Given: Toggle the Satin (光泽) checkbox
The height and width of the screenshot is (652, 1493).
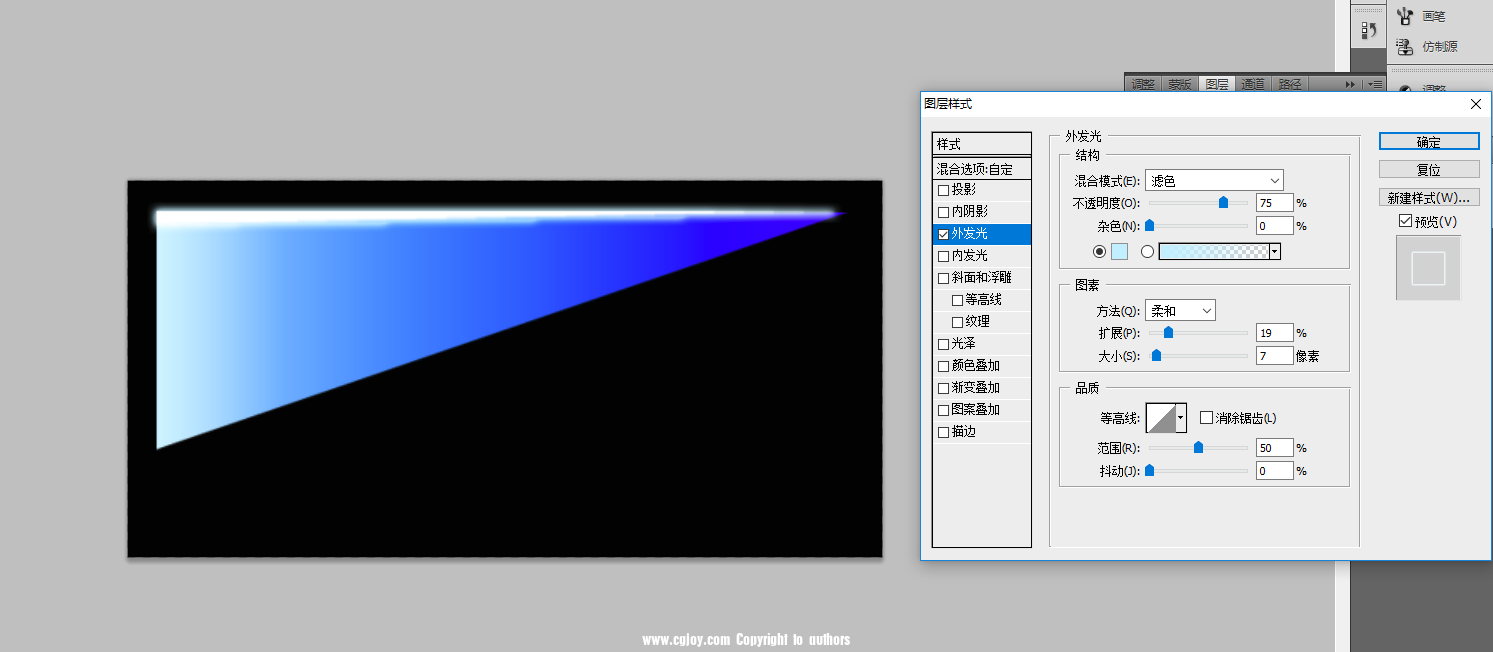Looking at the screenshot, I should (943, 344).
